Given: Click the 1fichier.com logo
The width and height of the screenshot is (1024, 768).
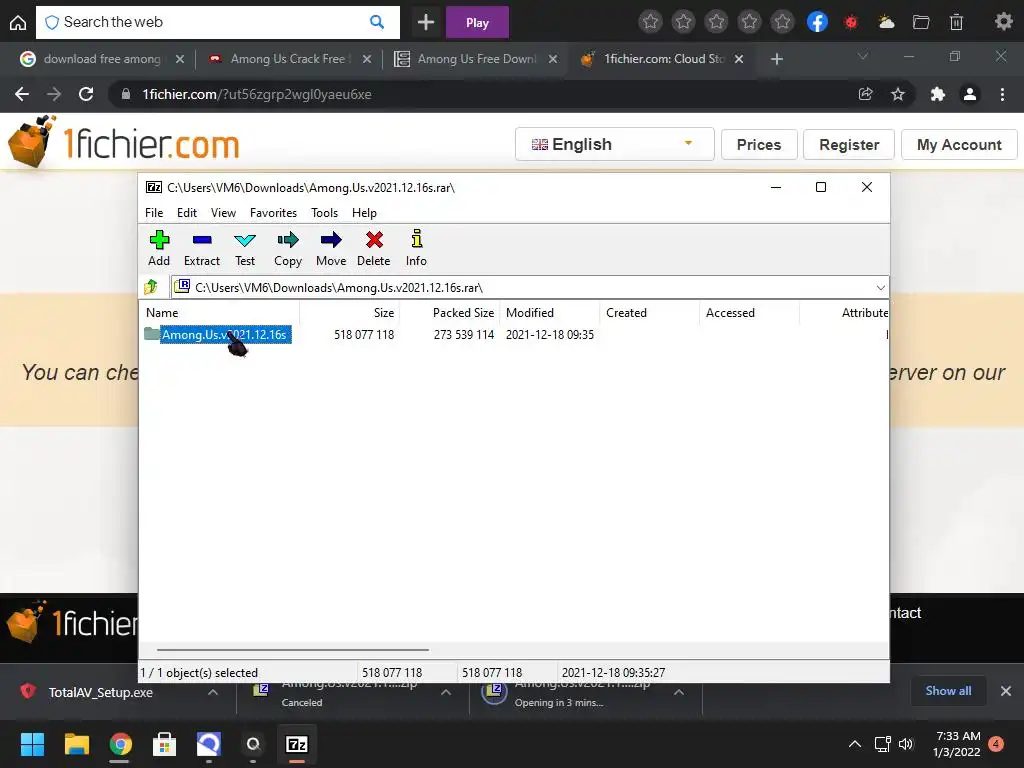Looking at the screenshot, I should tap(124, 142).
